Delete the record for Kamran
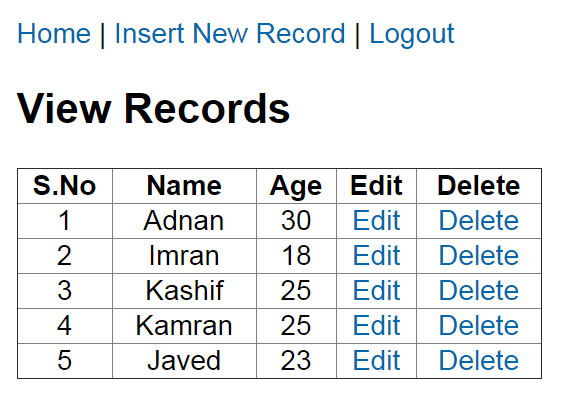 (479, 325)
